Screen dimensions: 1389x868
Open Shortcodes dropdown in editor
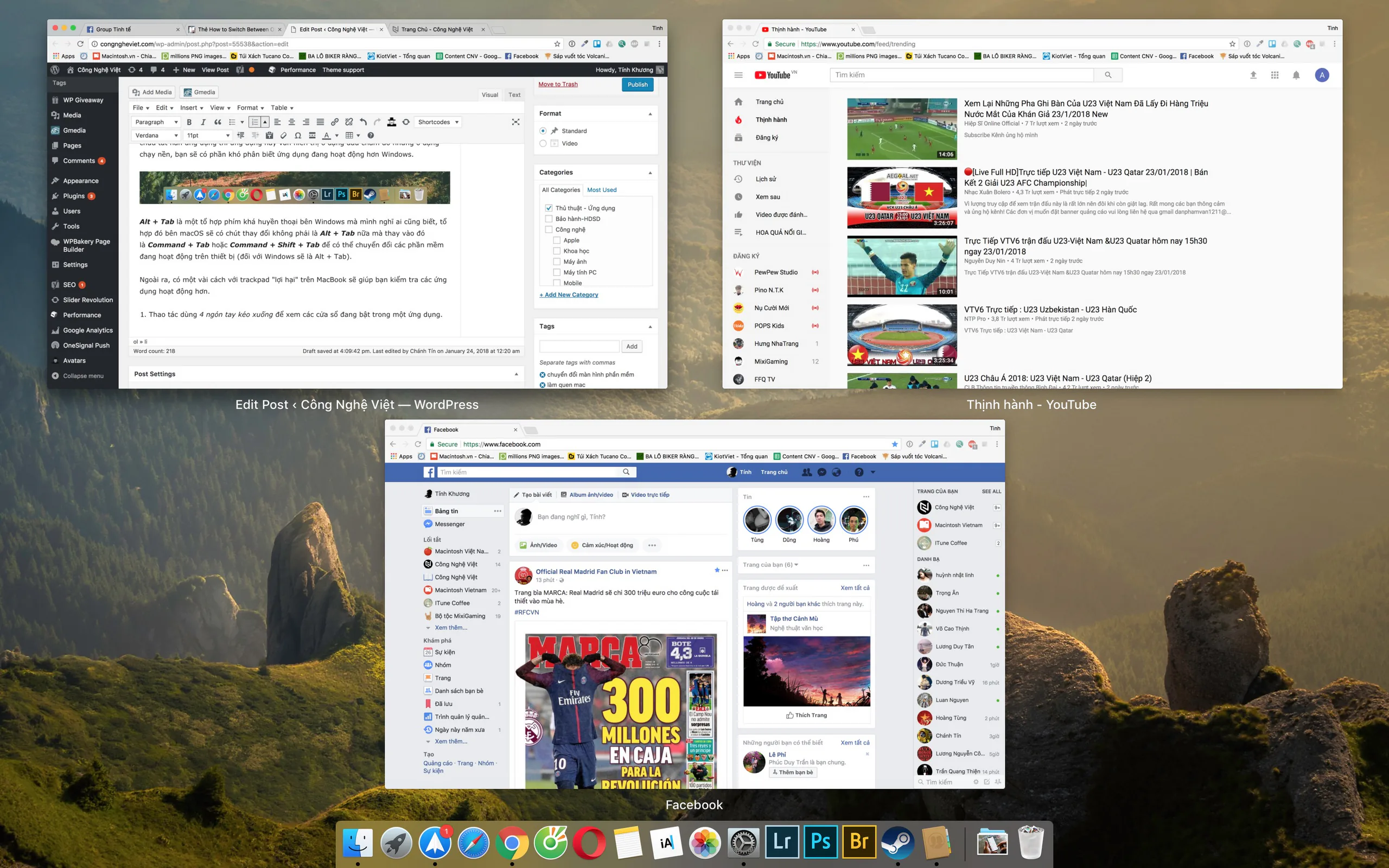click(x=438, y=122)
